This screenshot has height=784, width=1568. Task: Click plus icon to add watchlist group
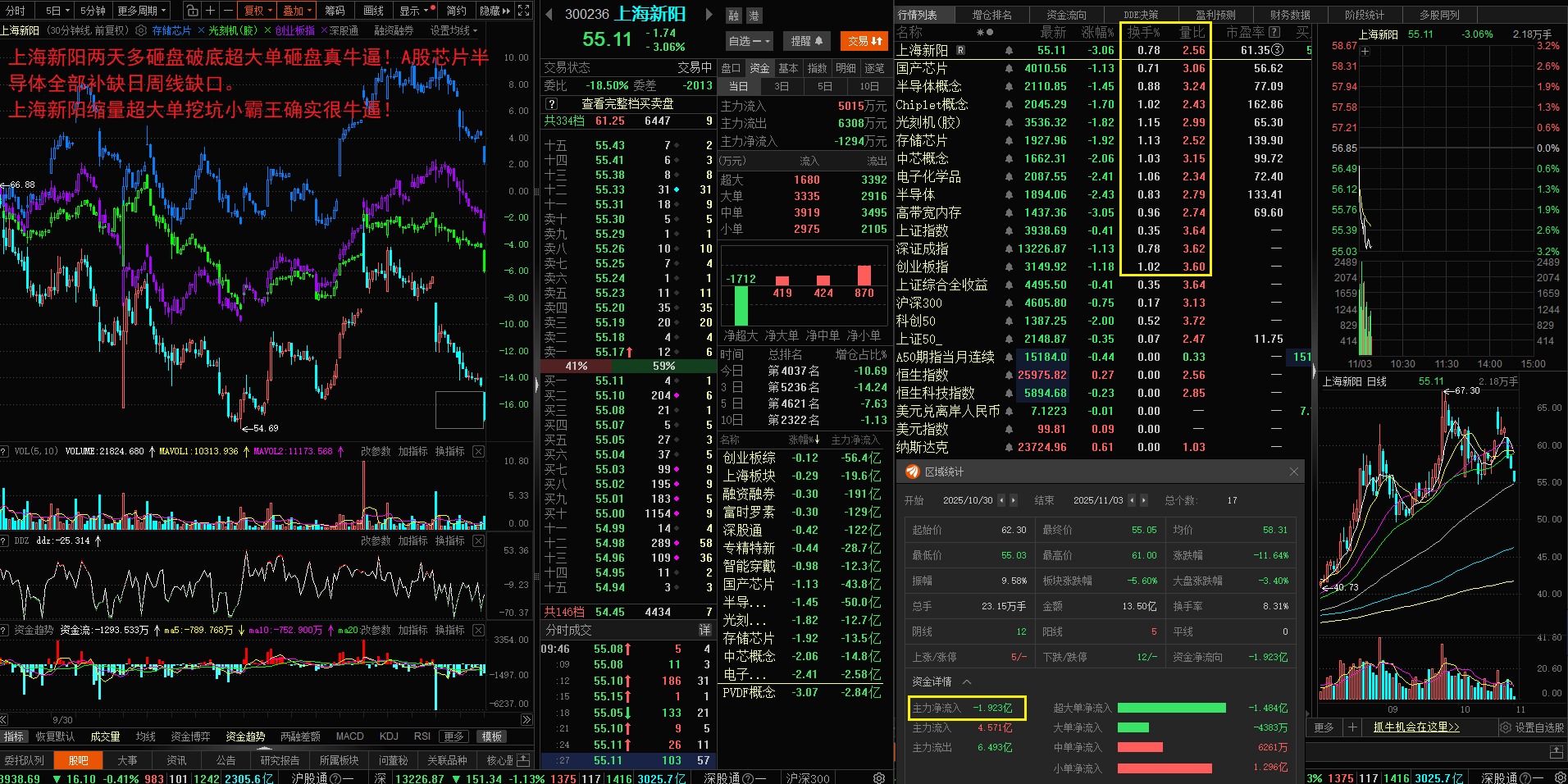(1353, 727)
